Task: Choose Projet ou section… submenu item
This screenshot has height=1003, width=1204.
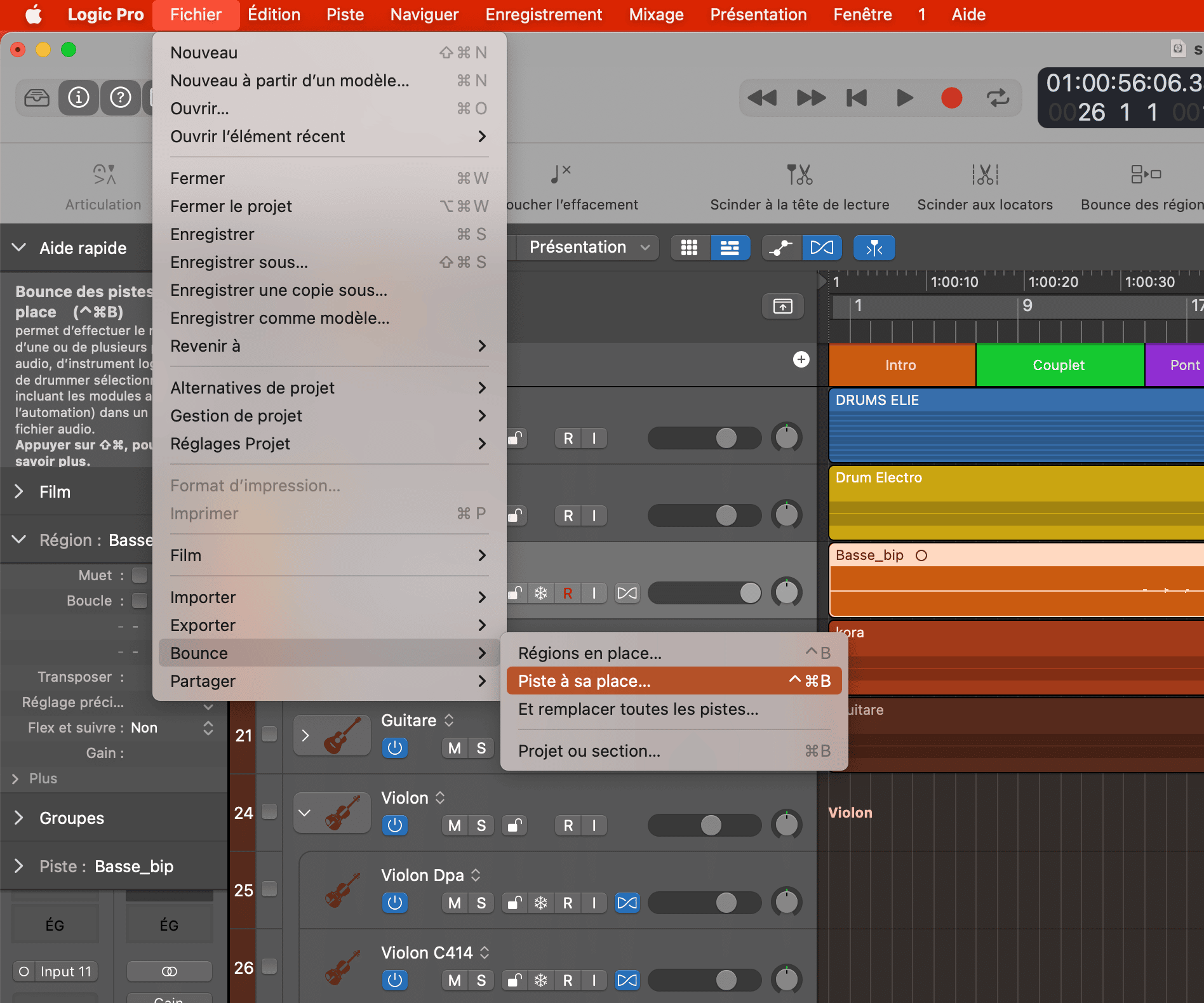Action: point(674,750)
